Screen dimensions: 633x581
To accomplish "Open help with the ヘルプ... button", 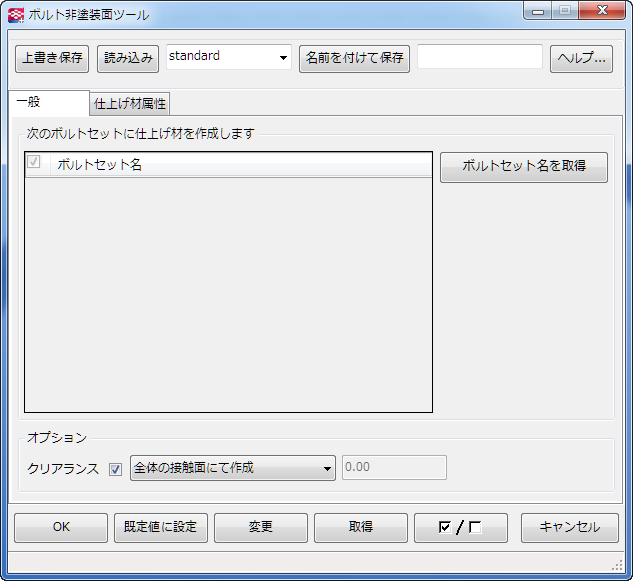I will coord(581,59).
